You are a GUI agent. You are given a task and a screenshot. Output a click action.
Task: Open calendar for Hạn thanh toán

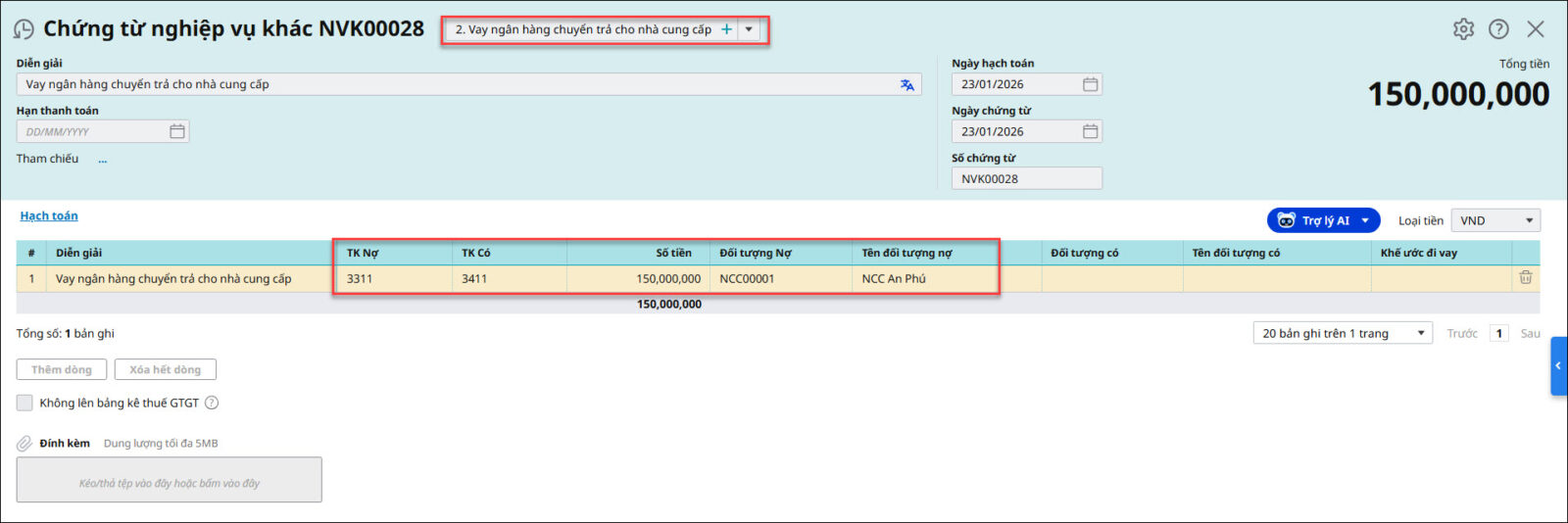tap(176, 131)
